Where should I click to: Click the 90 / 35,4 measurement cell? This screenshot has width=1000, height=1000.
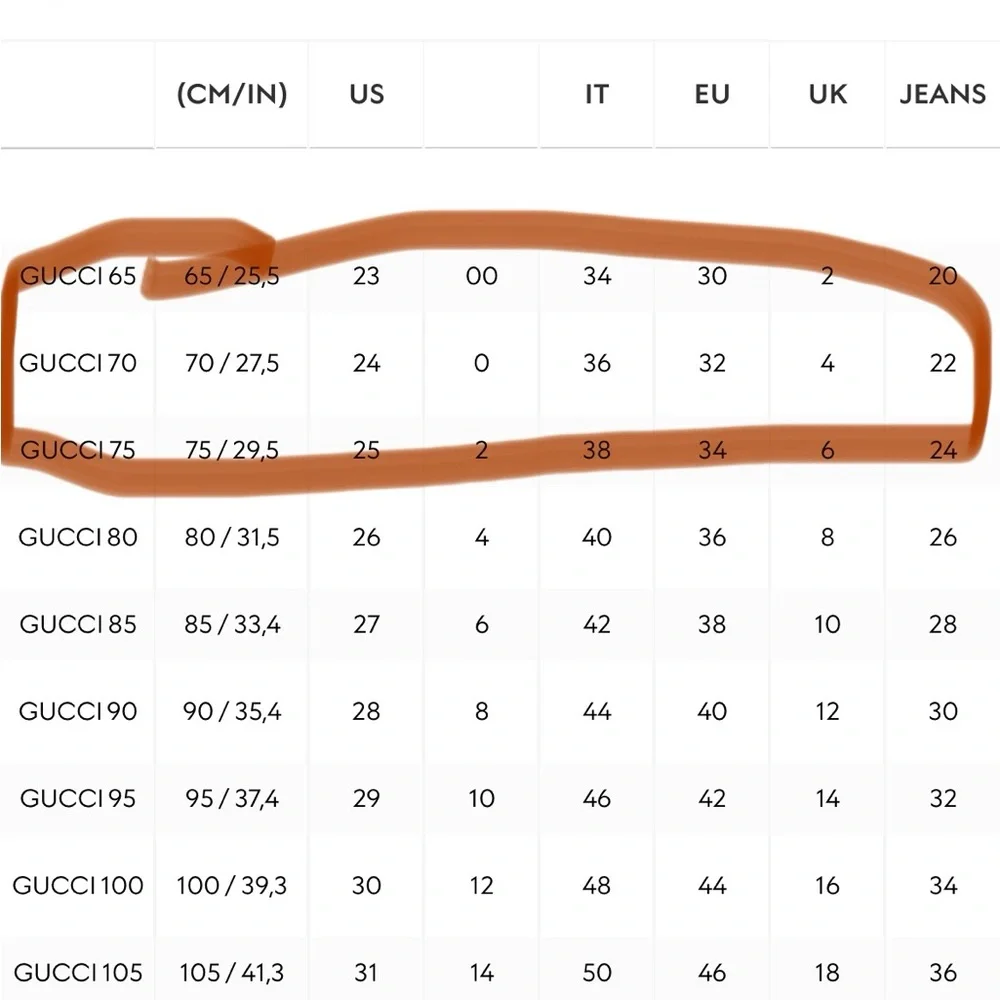231,711
